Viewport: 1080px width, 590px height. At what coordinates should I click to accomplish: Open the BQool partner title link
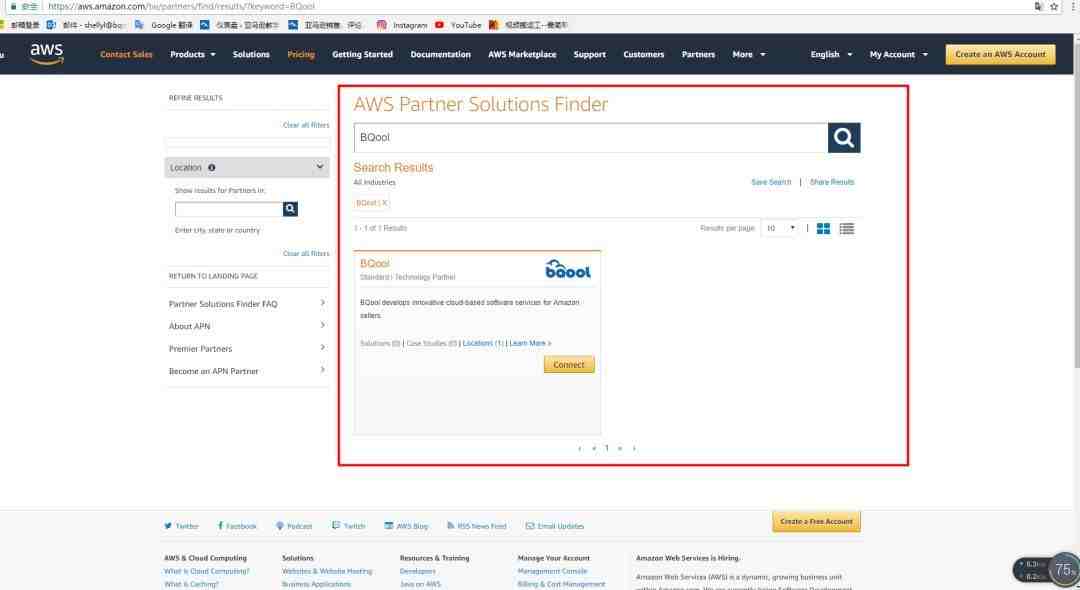click(x=375, y=264)
